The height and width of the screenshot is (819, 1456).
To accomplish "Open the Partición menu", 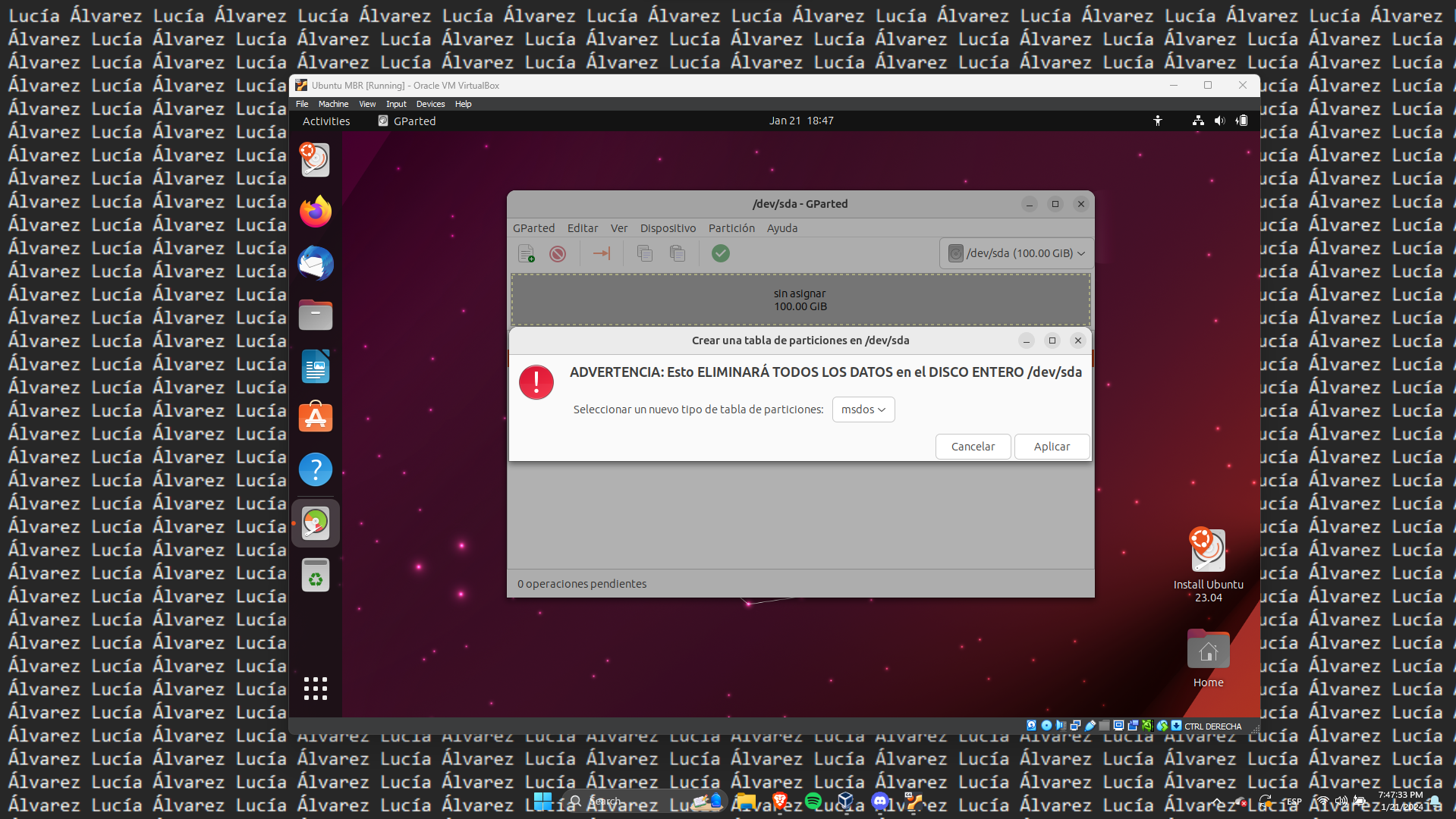I will click(x=731, y=228).
